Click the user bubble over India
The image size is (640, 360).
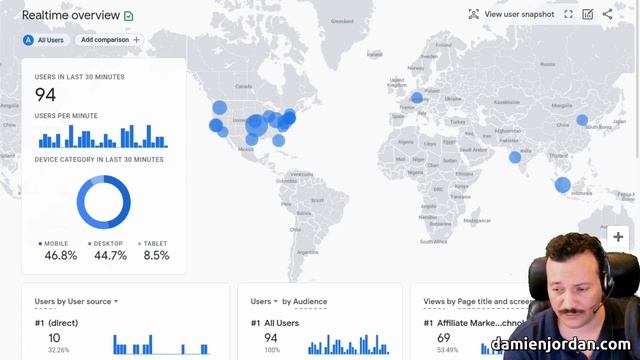515,157
